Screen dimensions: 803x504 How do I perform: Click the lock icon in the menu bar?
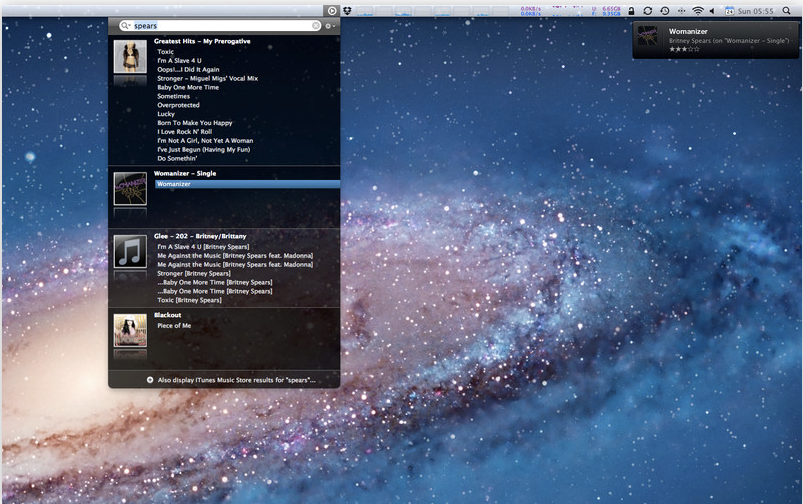[631, 11]
